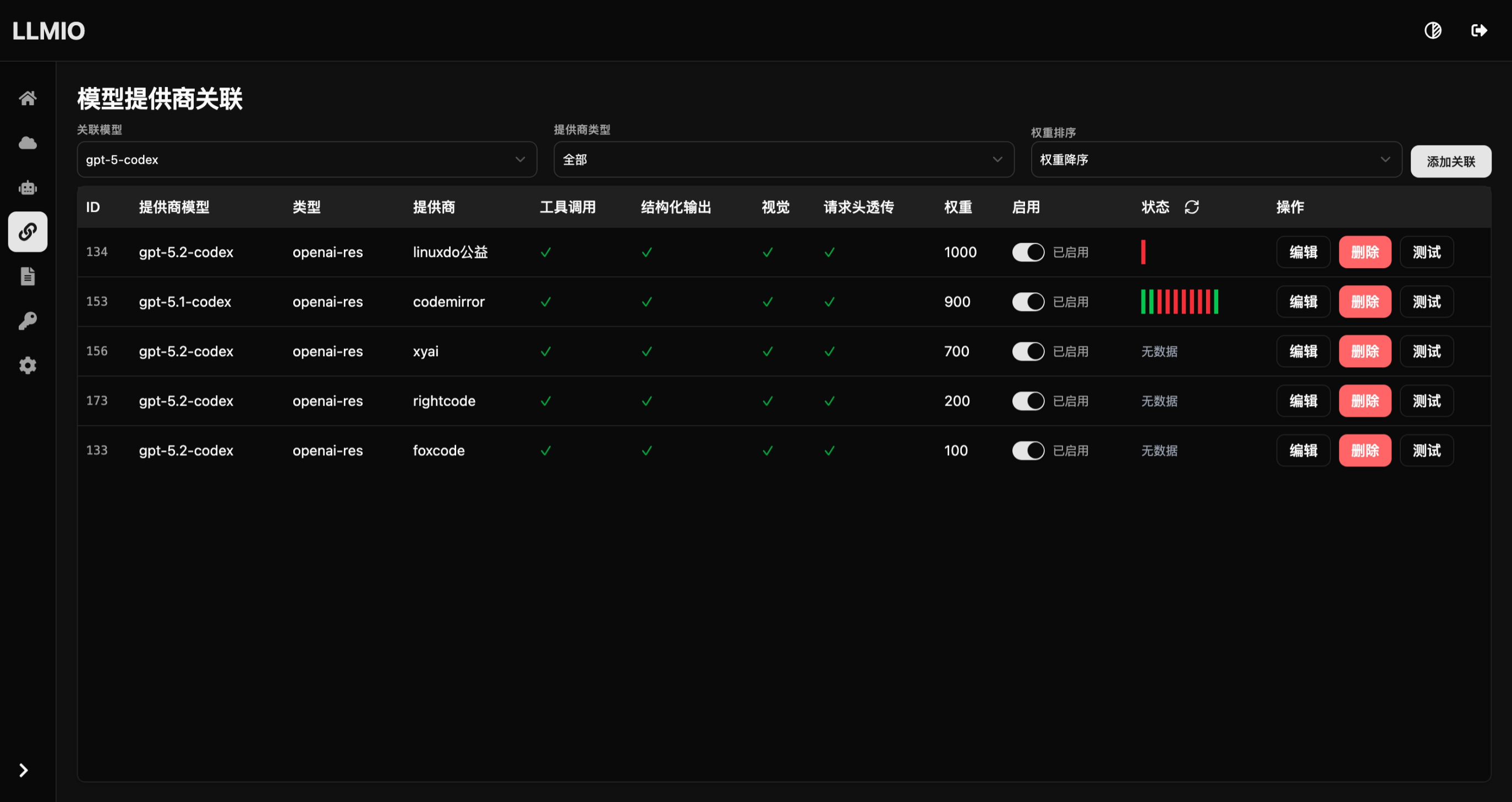Click the codemirror status bar chart

tap(1179, 302)
